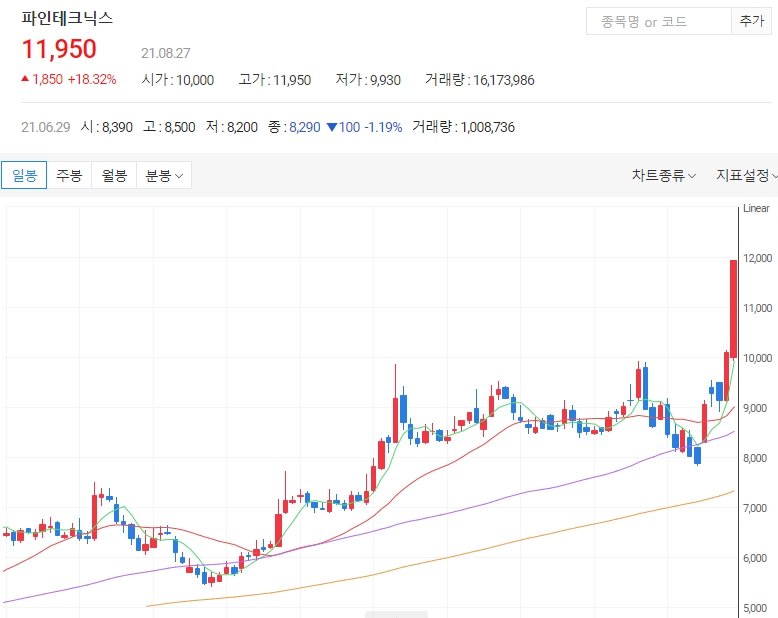Click the 종목명 or 코드 search field
The image size is (778, 618).
pos(659,21)
